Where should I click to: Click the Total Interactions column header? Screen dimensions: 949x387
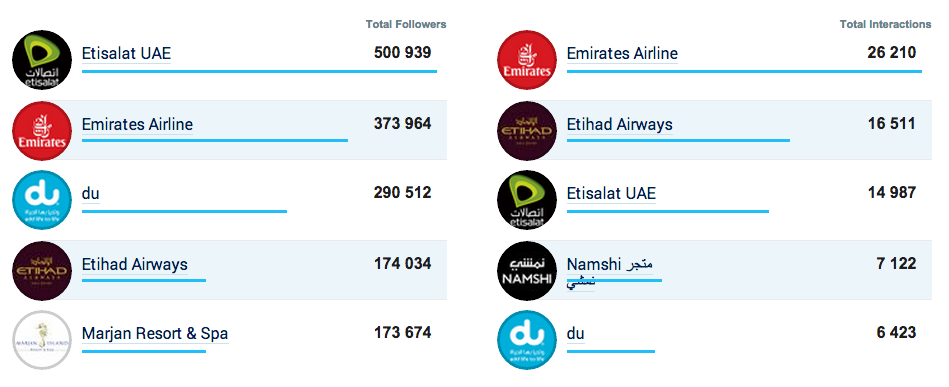(885, 24)
